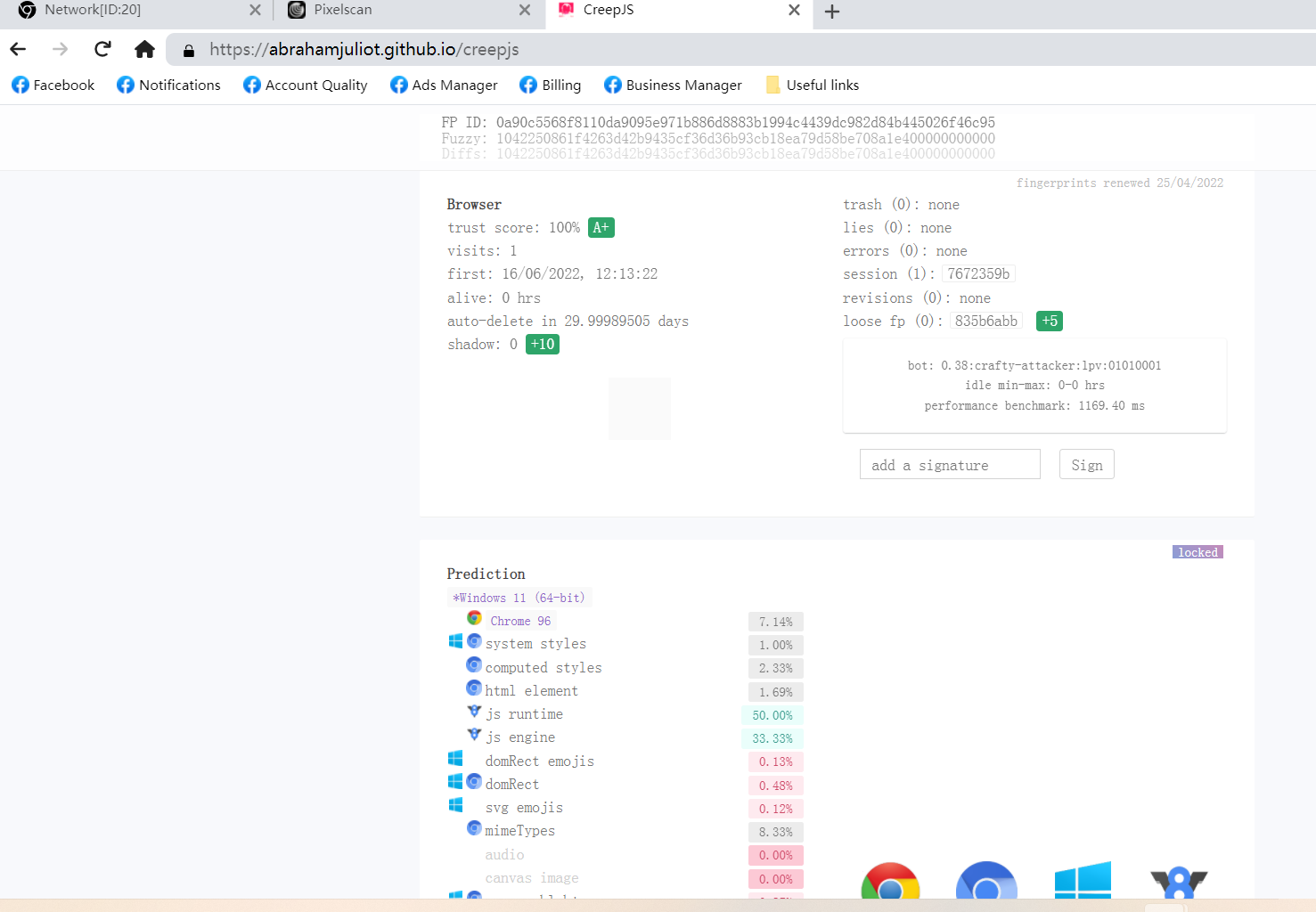Click the large Chrome logo icon
Viewport: 1316px width, 912px height.
[890, 884]
